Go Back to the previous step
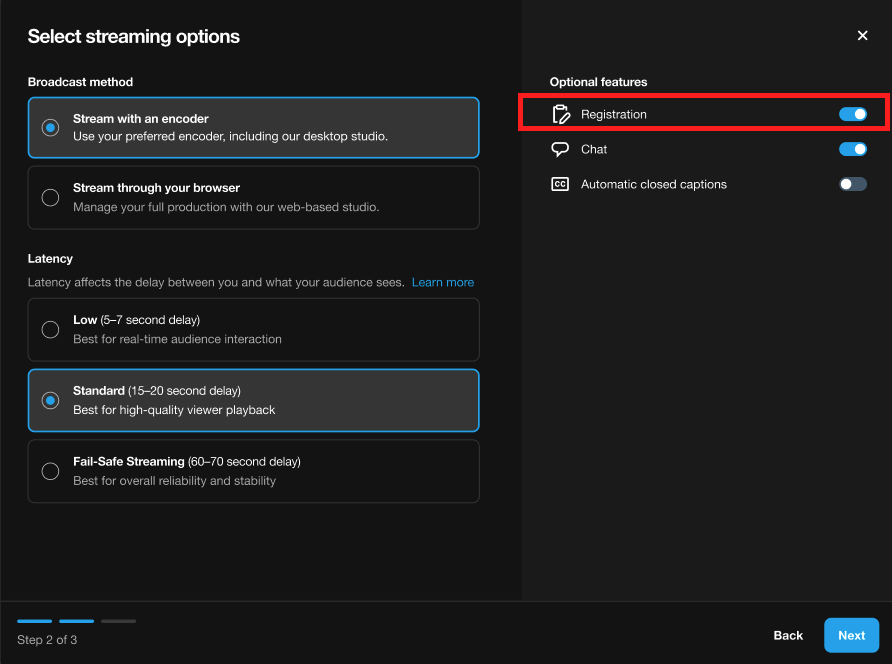 click(x=788, y=635)
